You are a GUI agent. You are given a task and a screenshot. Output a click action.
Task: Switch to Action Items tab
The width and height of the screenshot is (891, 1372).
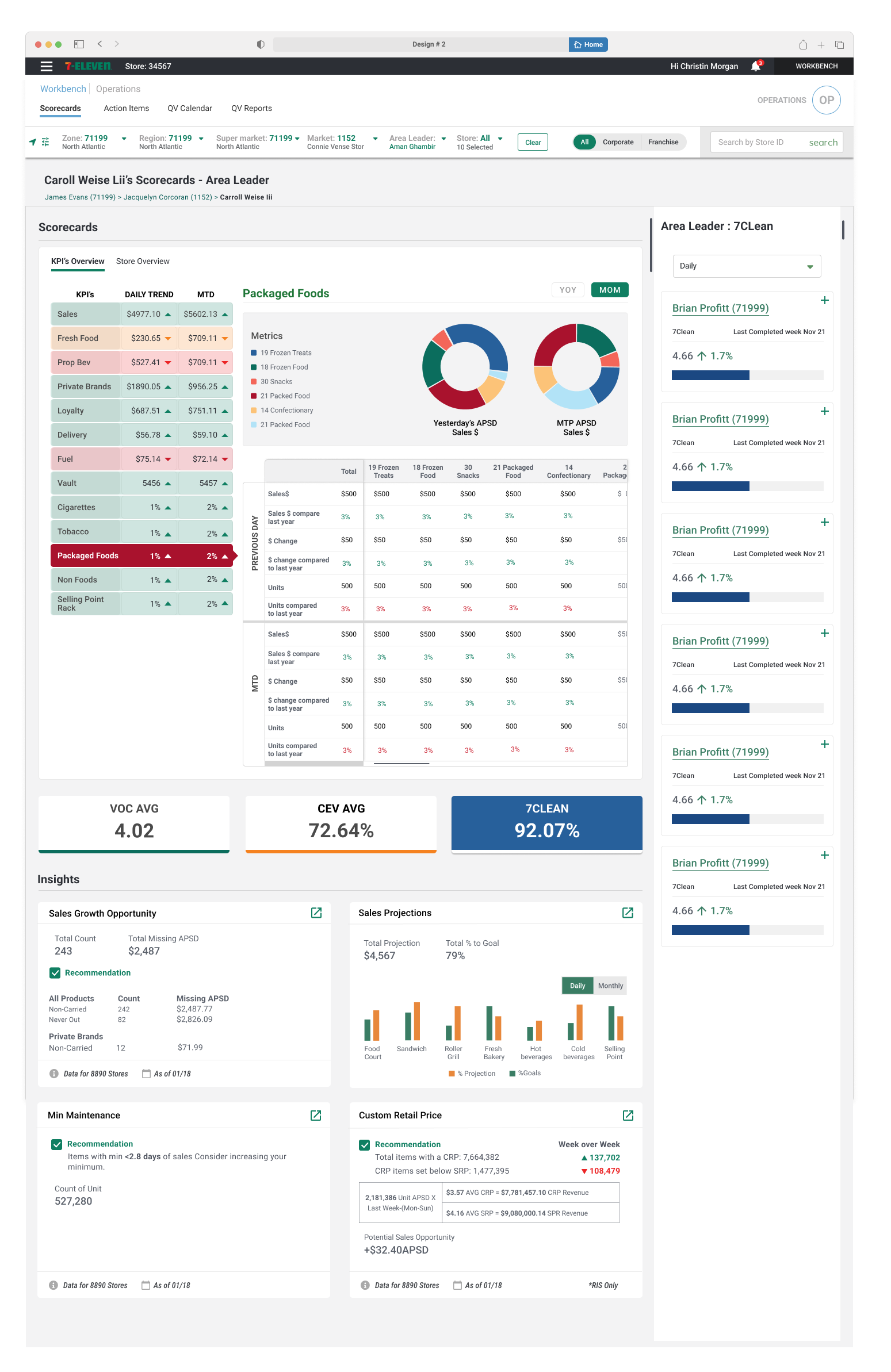click(x=127, y=108)
